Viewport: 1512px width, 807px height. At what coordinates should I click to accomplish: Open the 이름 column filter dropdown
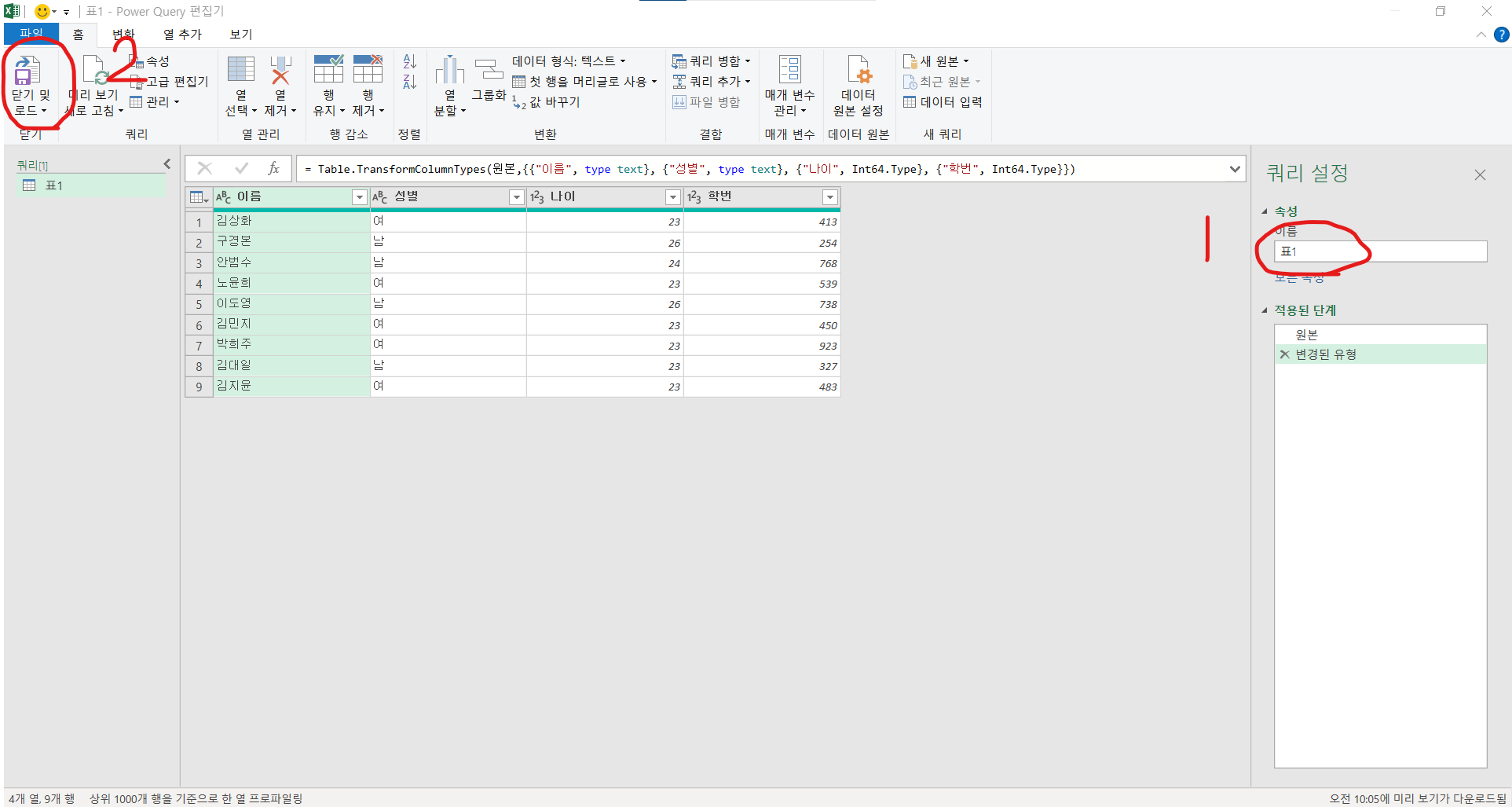click(359, 197)
